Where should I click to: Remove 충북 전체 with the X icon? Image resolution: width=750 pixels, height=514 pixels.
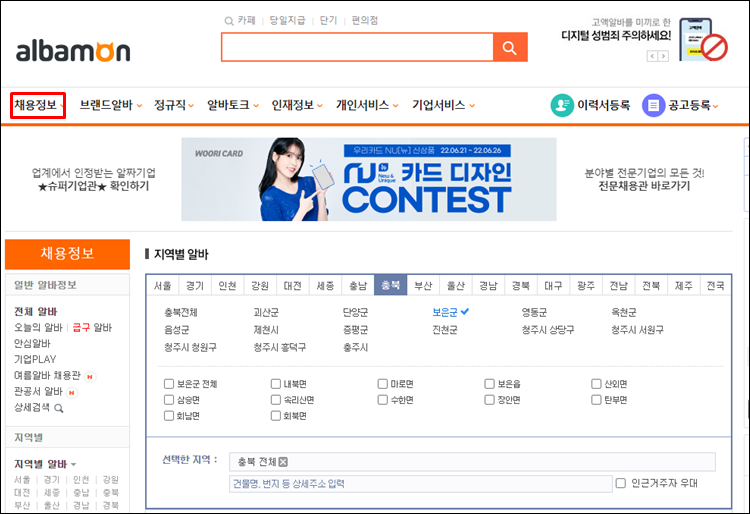[x=283, y=462]
